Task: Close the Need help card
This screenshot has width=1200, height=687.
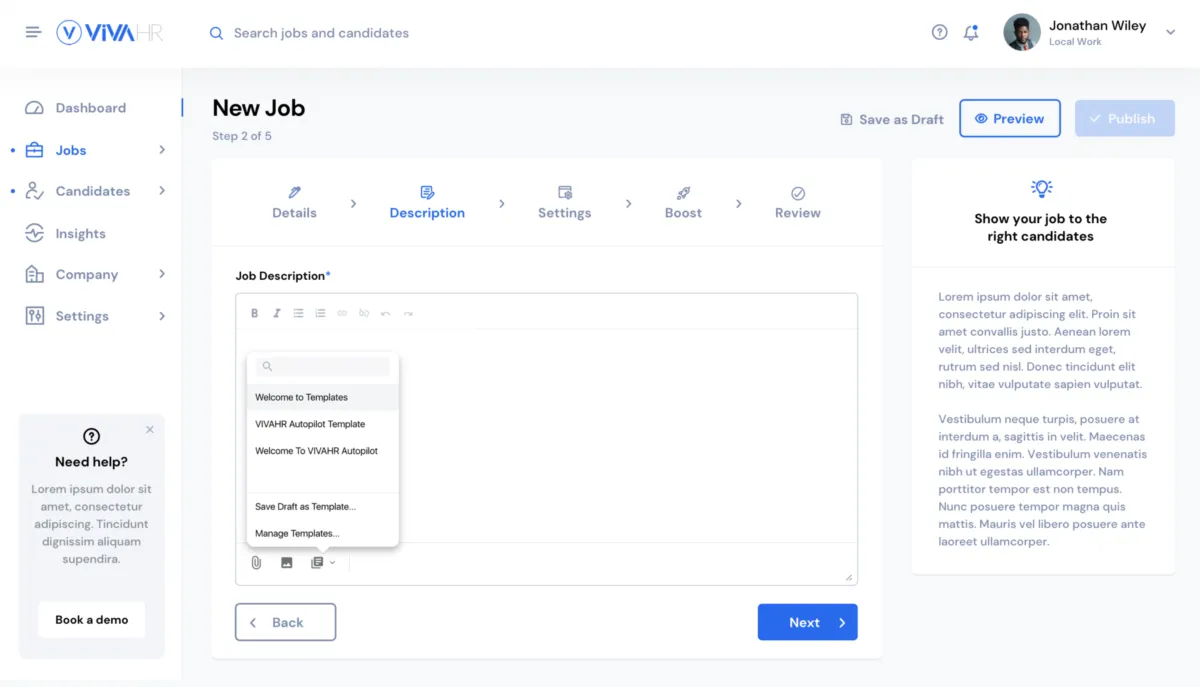Action: pyautogui.click(x=150, y=430)
